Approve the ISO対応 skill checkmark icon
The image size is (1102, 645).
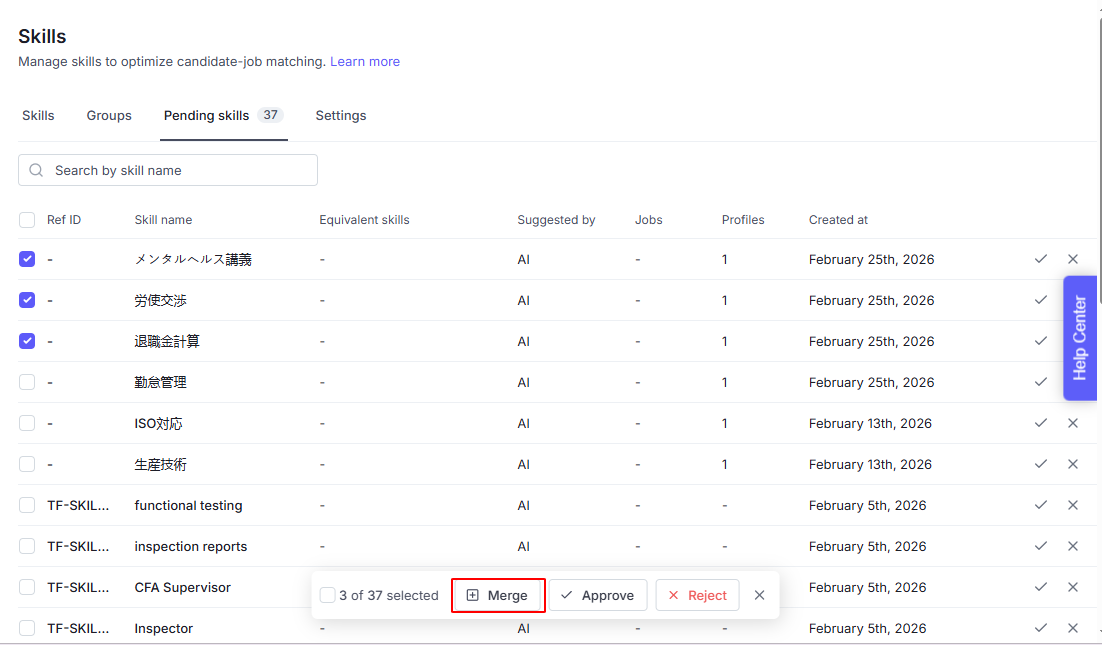(x=1041, y=423)
